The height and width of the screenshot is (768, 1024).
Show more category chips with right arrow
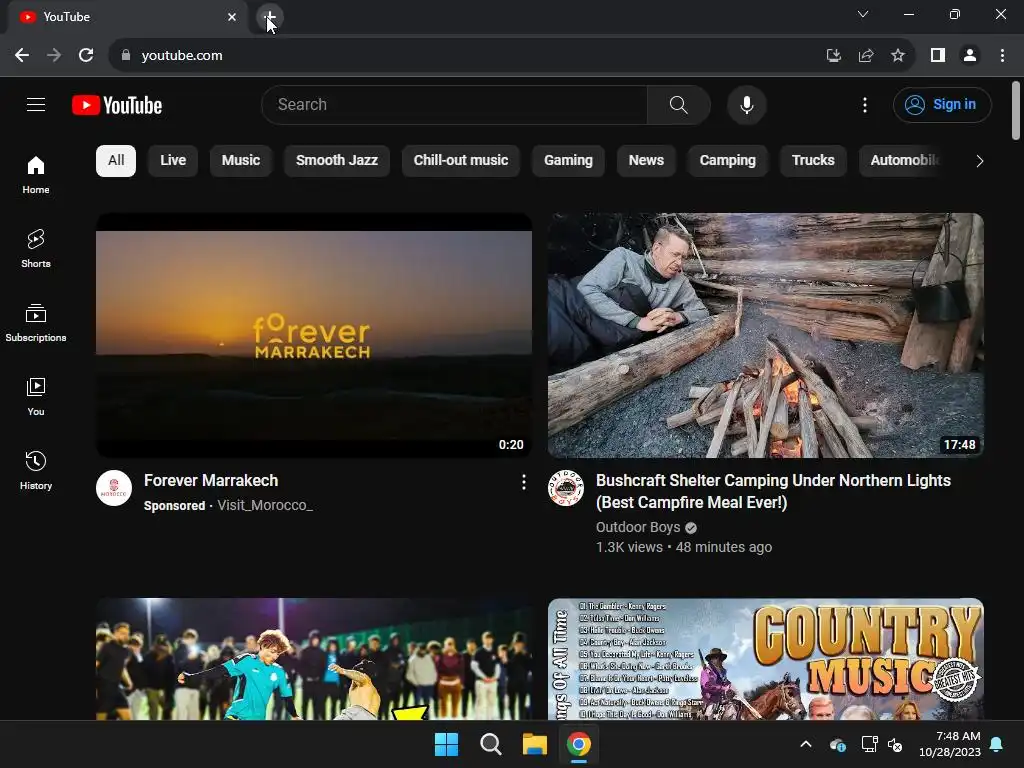[x=980, y=161]
